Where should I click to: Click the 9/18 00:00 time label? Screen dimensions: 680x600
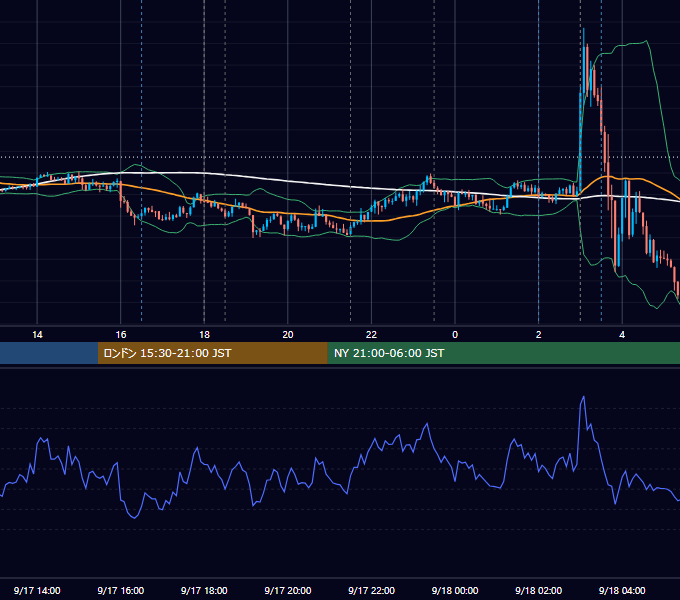click(x=455, y=590)
